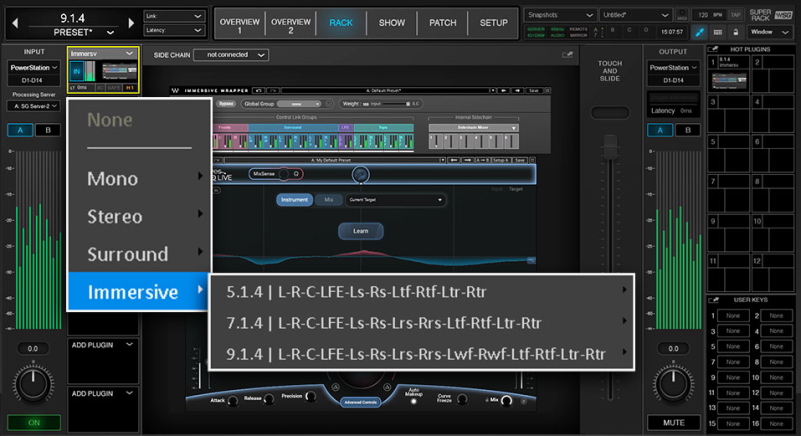Open the Mono submenu

(x=139, y=178)
